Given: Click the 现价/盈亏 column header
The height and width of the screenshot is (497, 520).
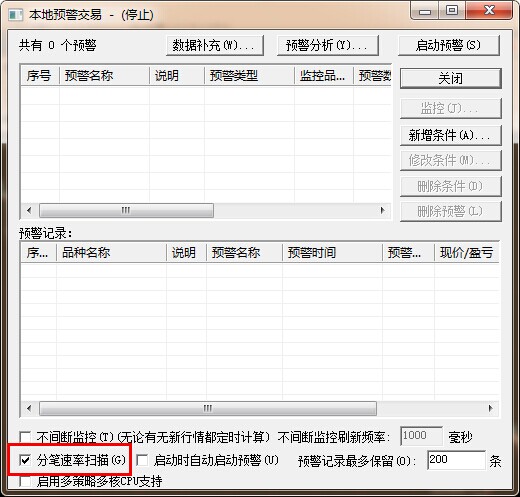Looking at the screenshot, I should [466, 253].
